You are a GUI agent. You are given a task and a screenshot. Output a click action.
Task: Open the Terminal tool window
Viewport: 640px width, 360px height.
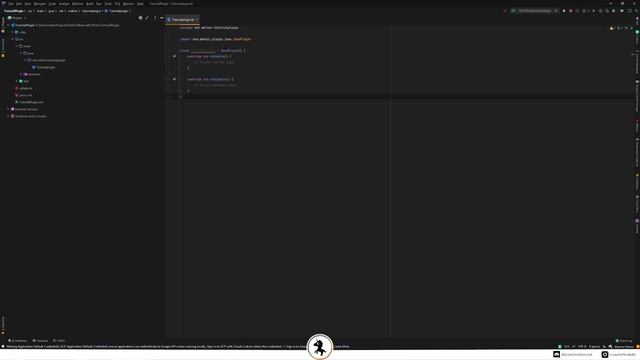coord(40,340)
